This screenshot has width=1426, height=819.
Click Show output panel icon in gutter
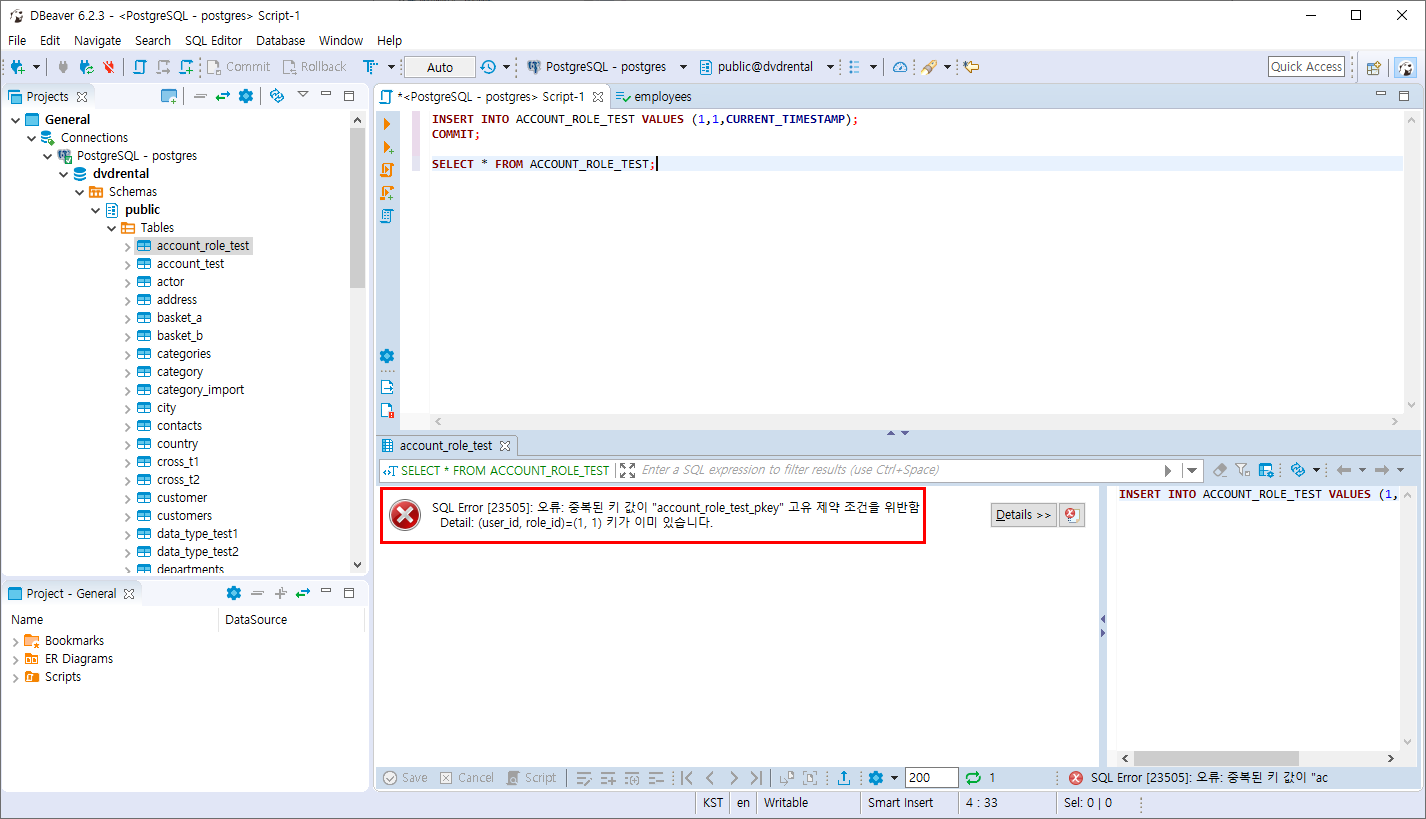point(387,387)
